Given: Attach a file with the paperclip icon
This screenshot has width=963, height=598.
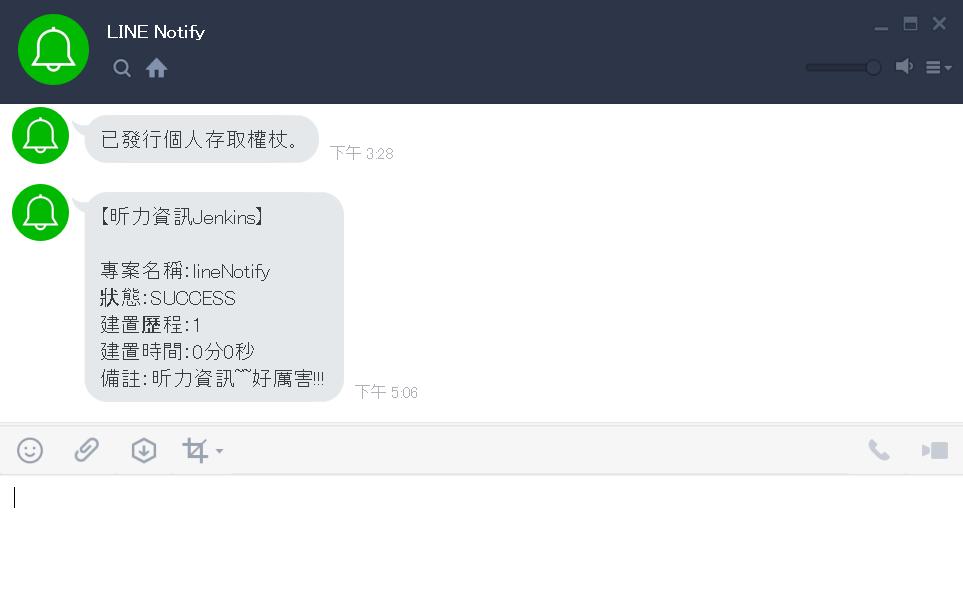Looking at the screenshot, I should click(x=87, y=450).
